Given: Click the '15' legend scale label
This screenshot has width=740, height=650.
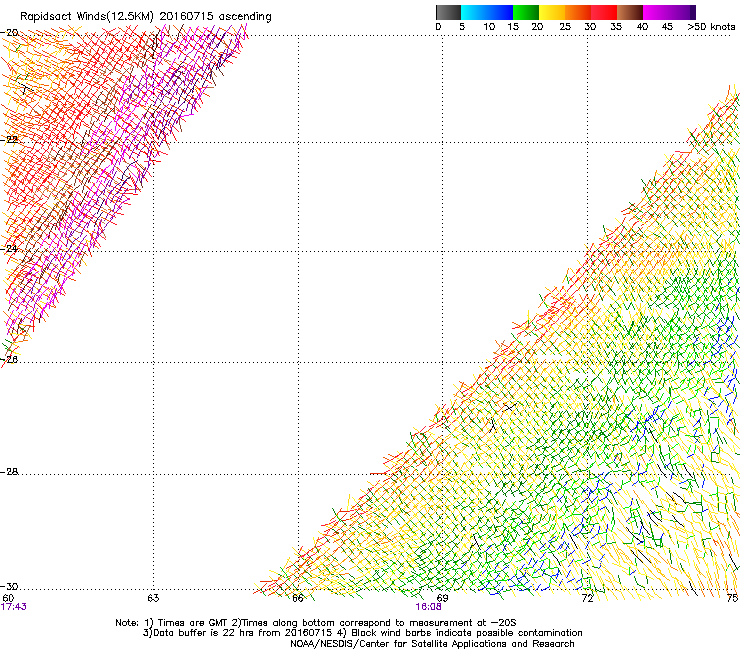Looking at the screenshot, I should (x=513, y=27).
